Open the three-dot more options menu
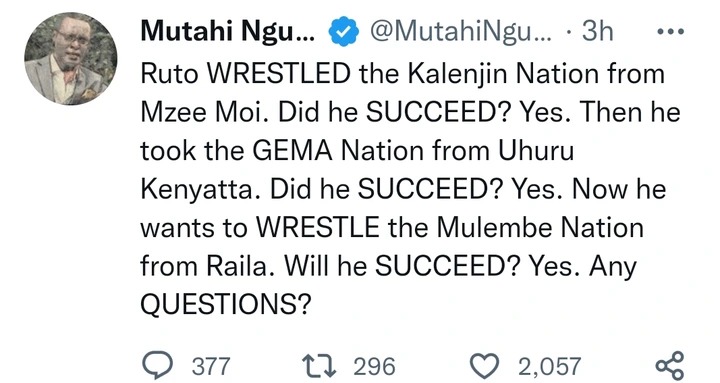 coord(671,32)
